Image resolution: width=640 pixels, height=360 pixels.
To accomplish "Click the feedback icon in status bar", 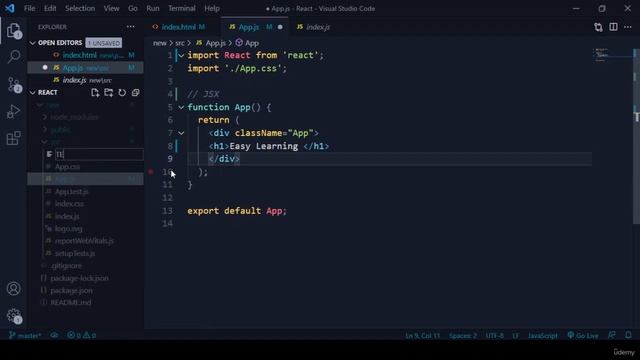I will (611, 336).
